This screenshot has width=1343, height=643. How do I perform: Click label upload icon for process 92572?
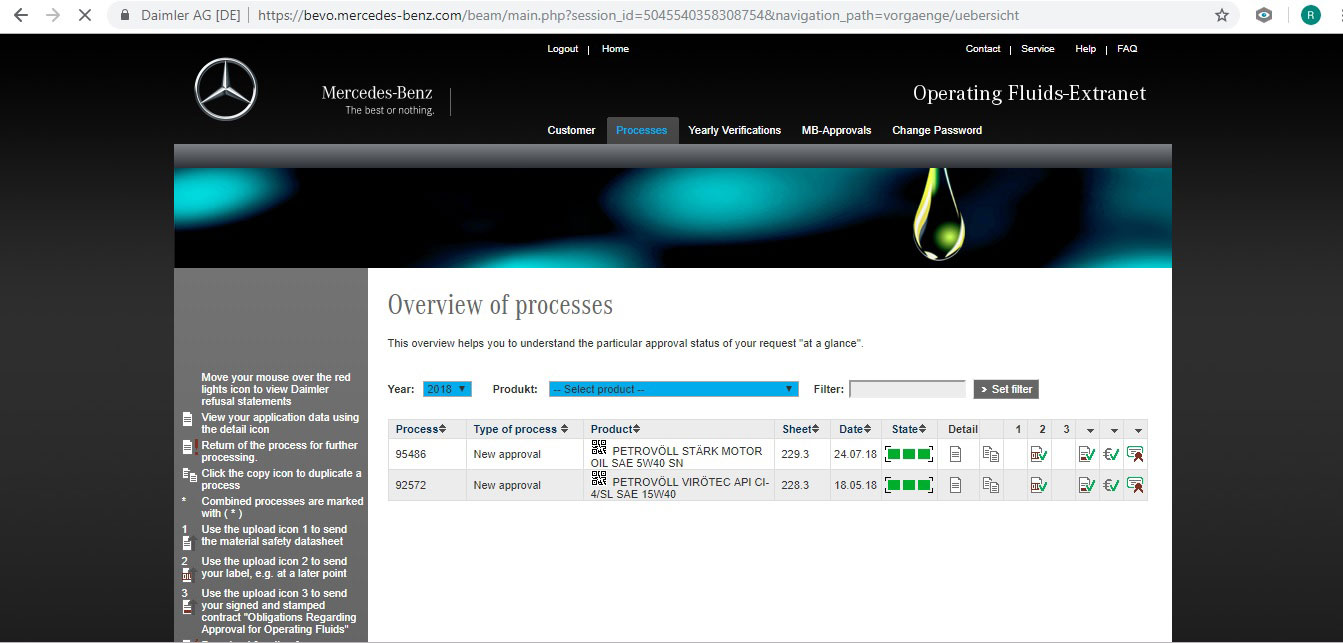pyautogui.click(x=1039, y=485)
